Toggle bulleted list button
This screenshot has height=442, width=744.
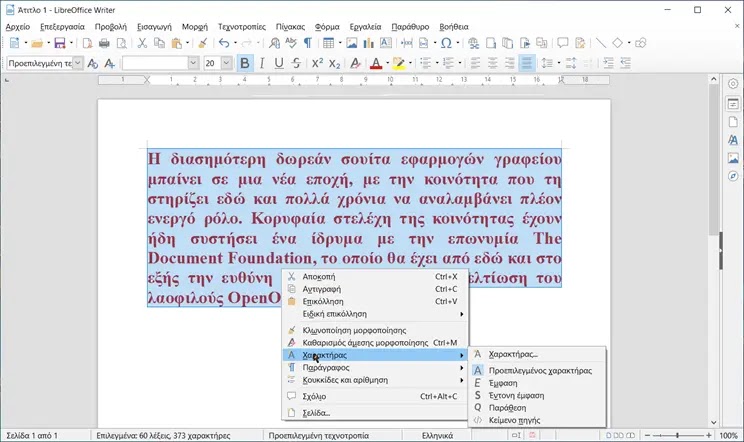[426, 63]
